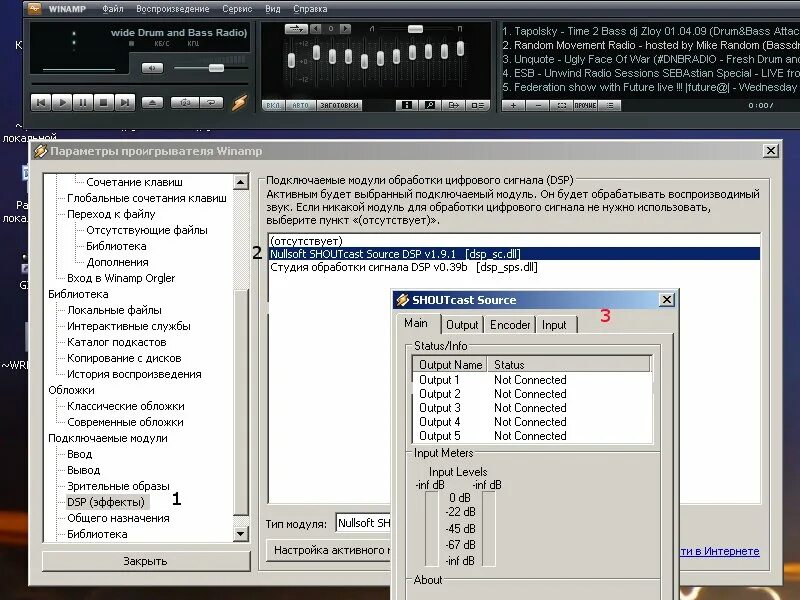Viewport: 800px width, 600px height.
Task: Click the playlist add (+) button
Action: (x=513, y=106)
